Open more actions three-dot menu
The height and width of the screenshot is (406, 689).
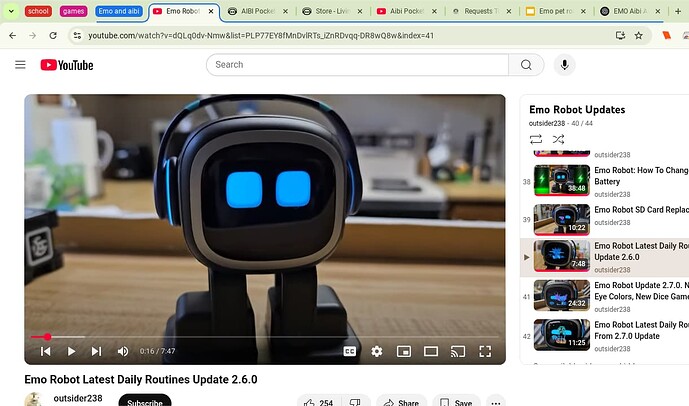496,402
